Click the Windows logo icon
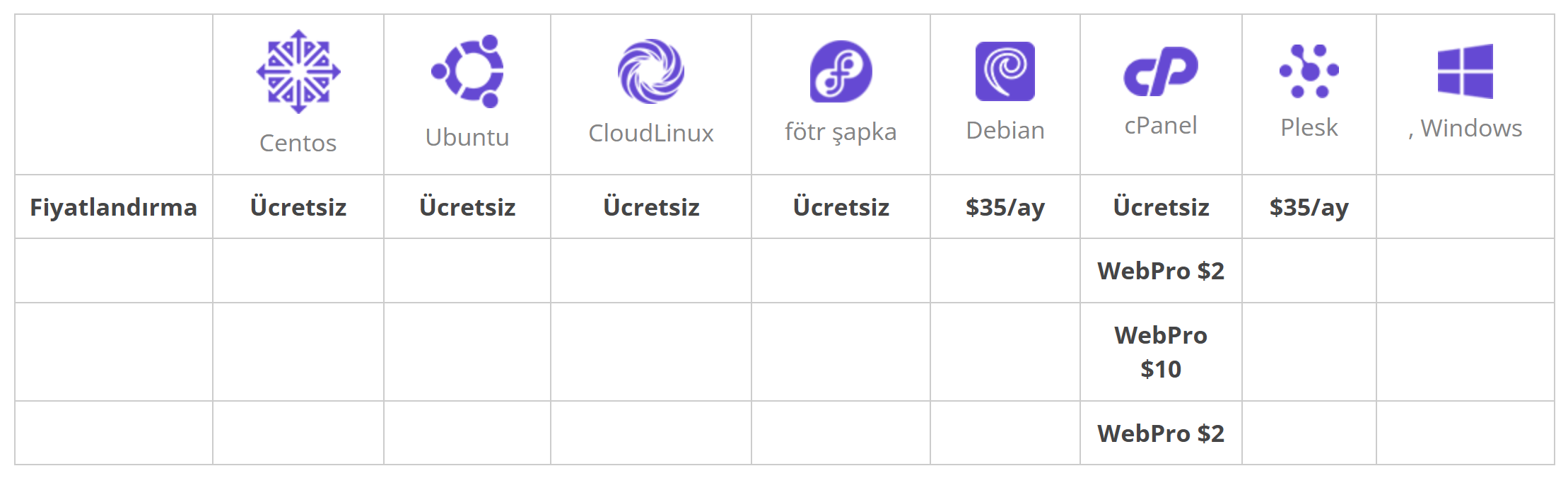Screen dimensions: 1568x478 point(1465,71)
